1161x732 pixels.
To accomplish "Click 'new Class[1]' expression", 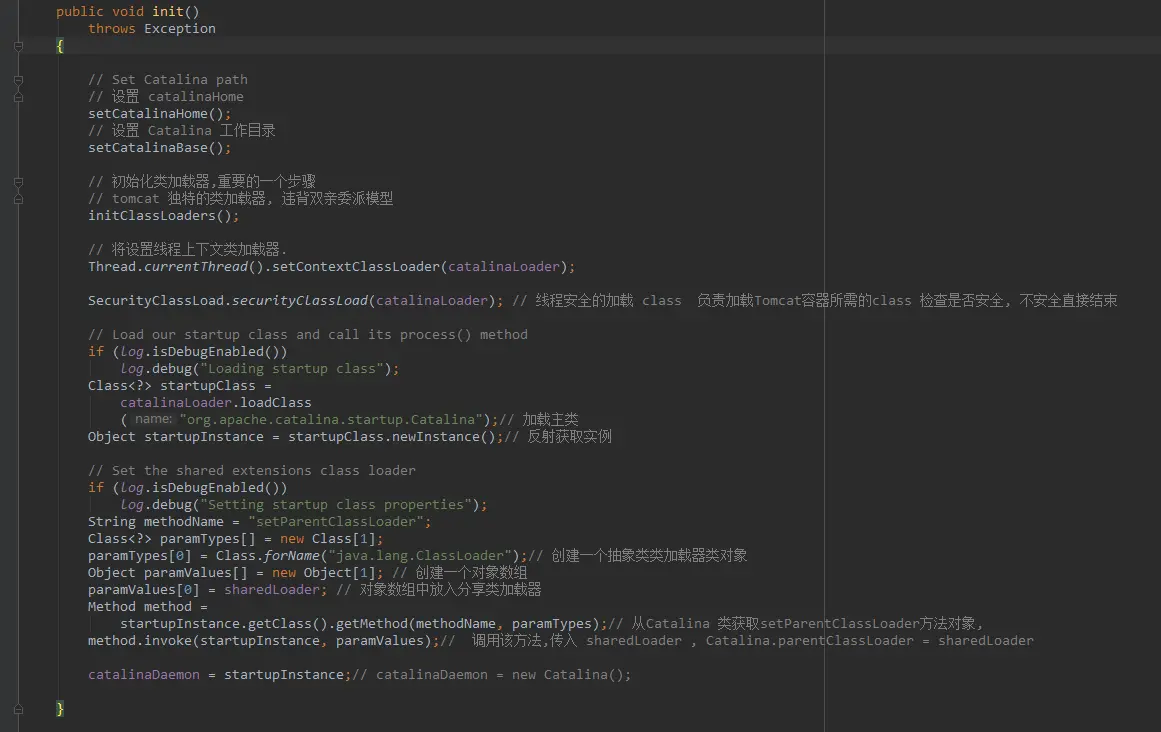I will 328,540.
